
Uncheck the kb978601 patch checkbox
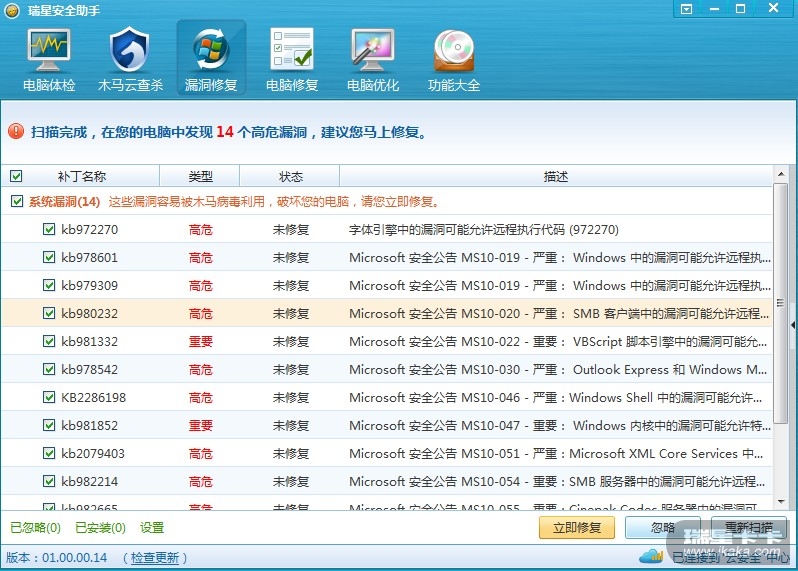tap(49, 257)
